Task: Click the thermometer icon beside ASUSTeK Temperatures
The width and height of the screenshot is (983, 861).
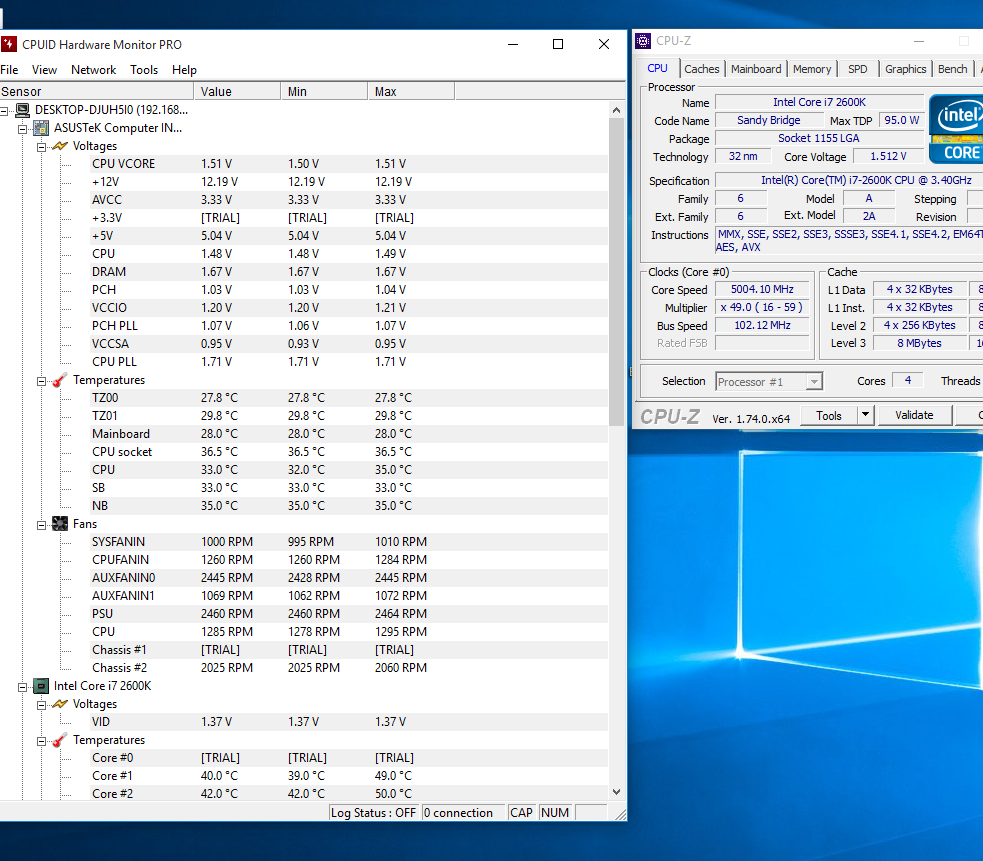Action: [60, 380]
